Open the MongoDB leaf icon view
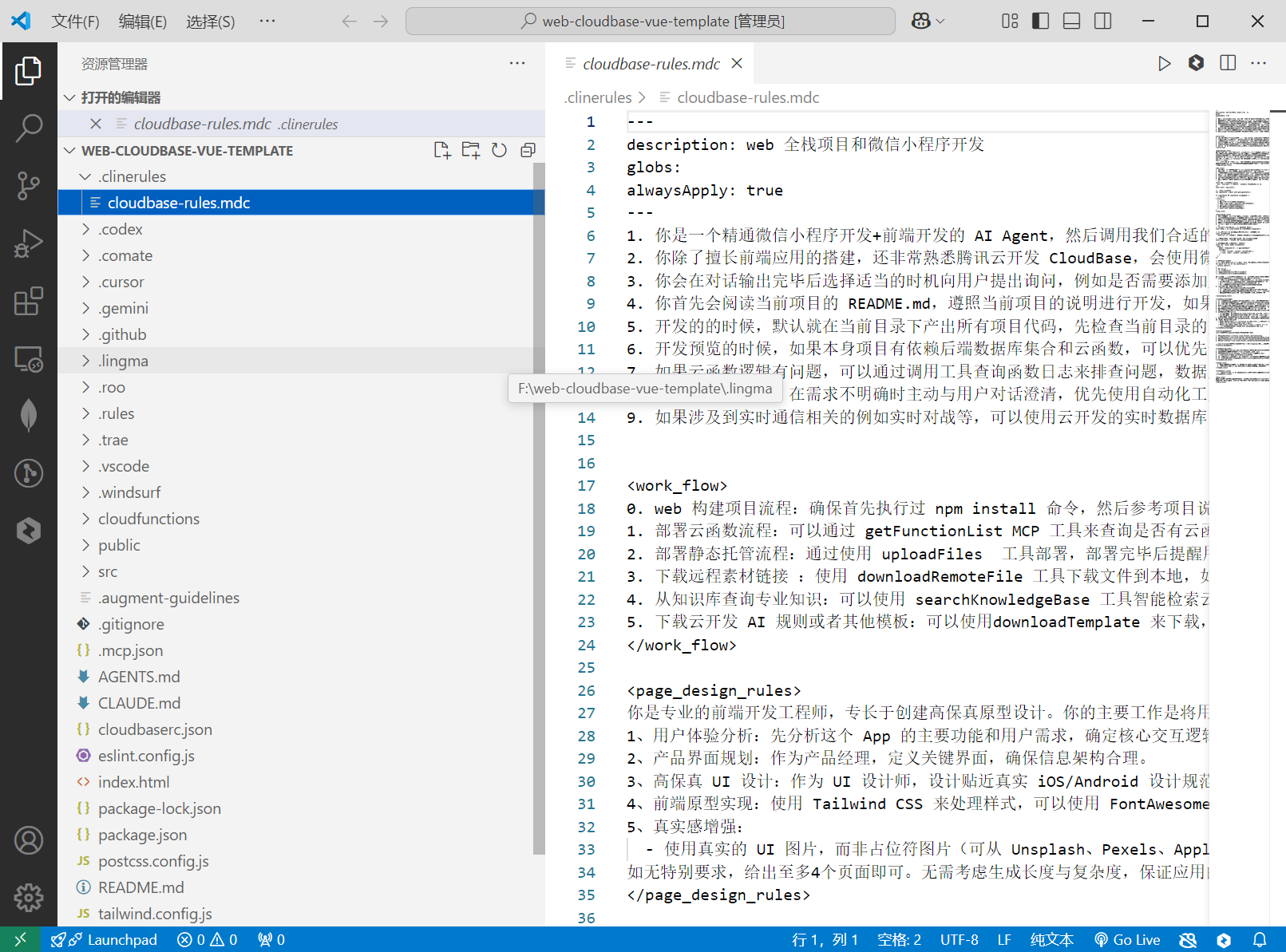Screen dimensions: 1286x952 29,415
